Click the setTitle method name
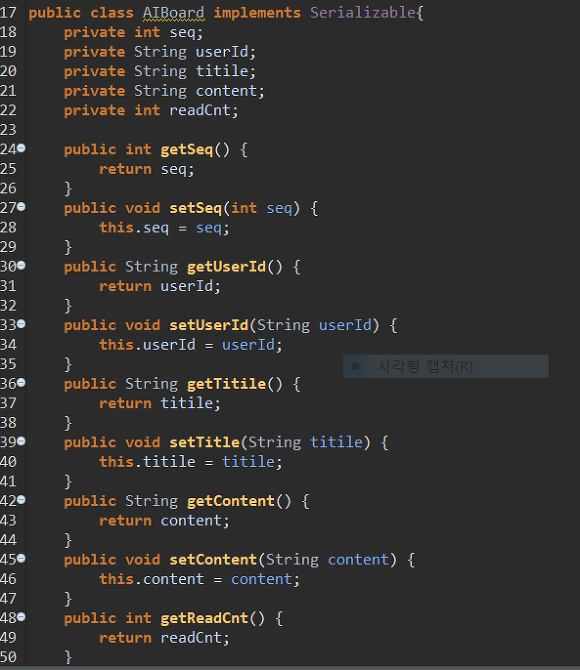Screen dimensions: 580x670 pyautogui.click(x=205, y=442)
